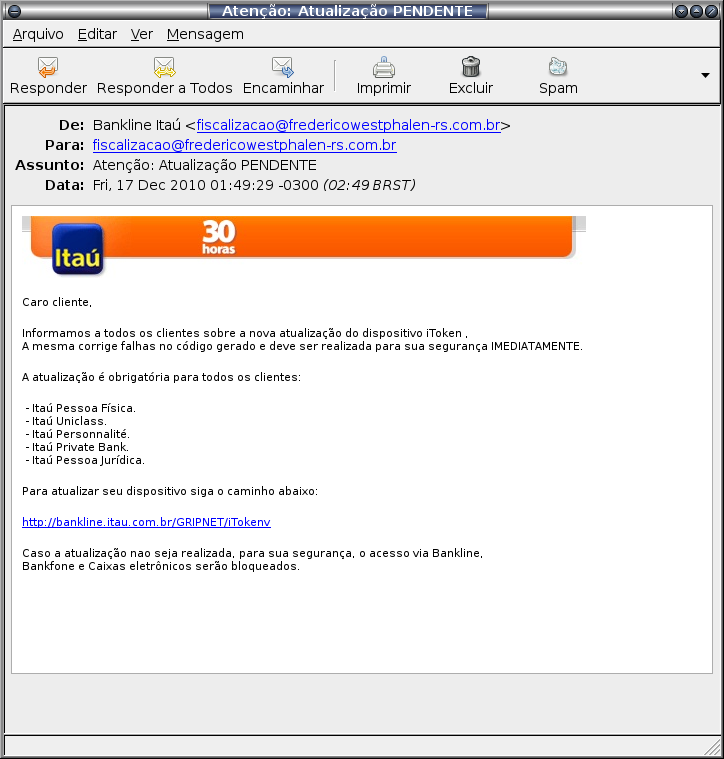Open the Arquivo menu
The width and height of the screenshot is (724, 759).
pos(38,34)
